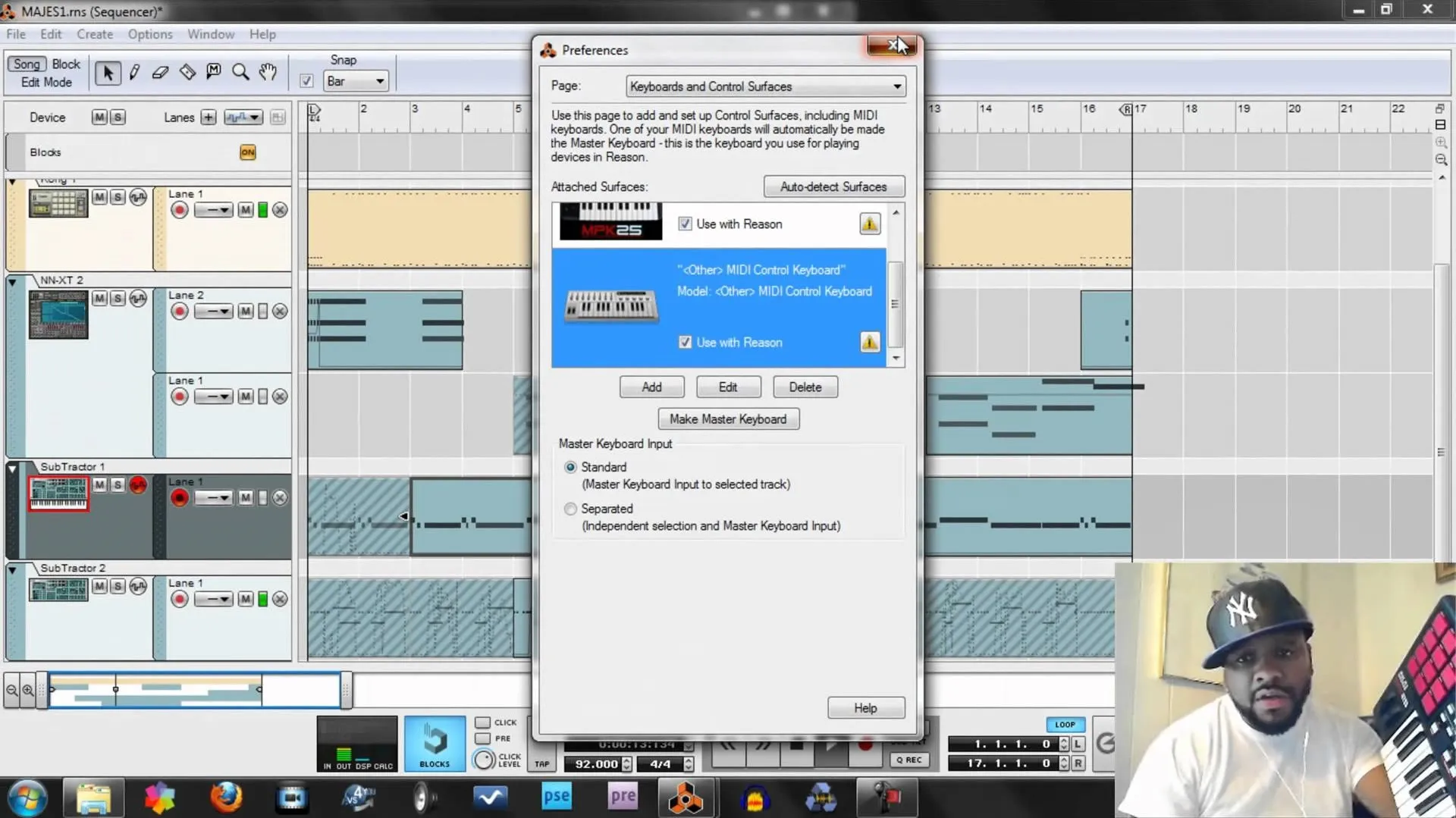Click the Delete surface button

click(805, 387)
